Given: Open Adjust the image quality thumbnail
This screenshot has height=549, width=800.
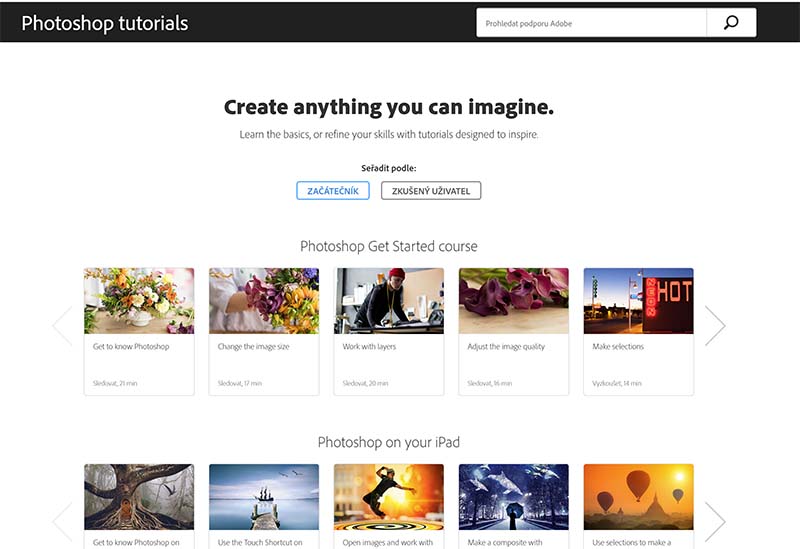Looking at the screenshot, I should pyautogui.click(x=514, y=301).
